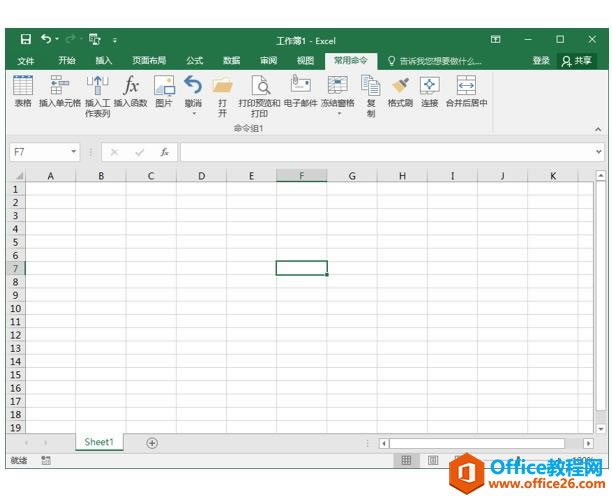Switch to the 开始 tab

click(x=67, y=60)
